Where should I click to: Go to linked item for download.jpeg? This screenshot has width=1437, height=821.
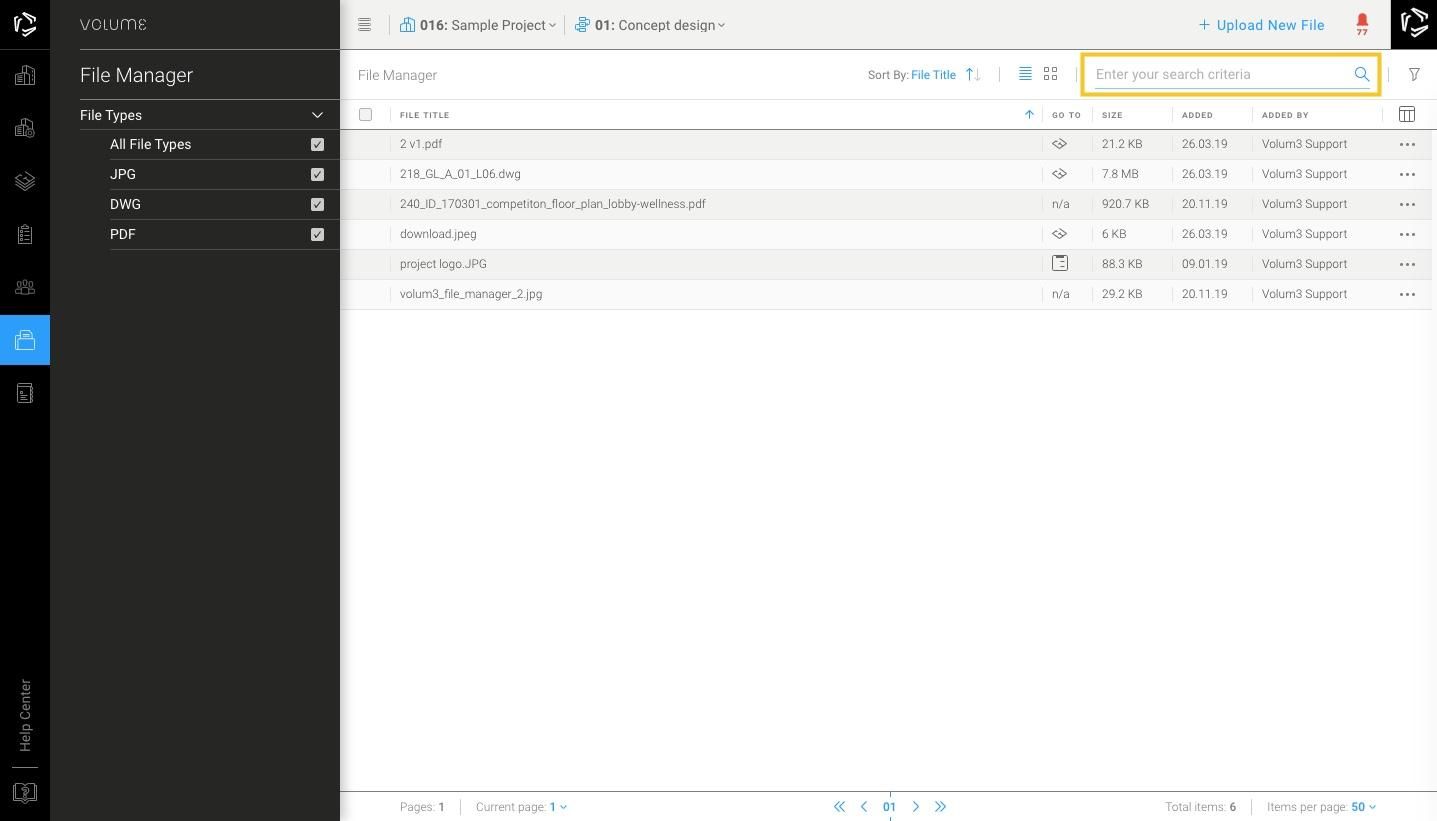[x=1059, y=234]
